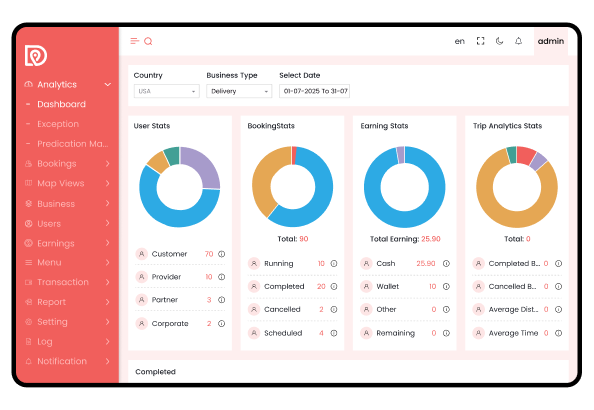The height and width of the screenshot is (410, 594).
Task: Expand the Earnings sidebar menu
Action: point(68,243)
